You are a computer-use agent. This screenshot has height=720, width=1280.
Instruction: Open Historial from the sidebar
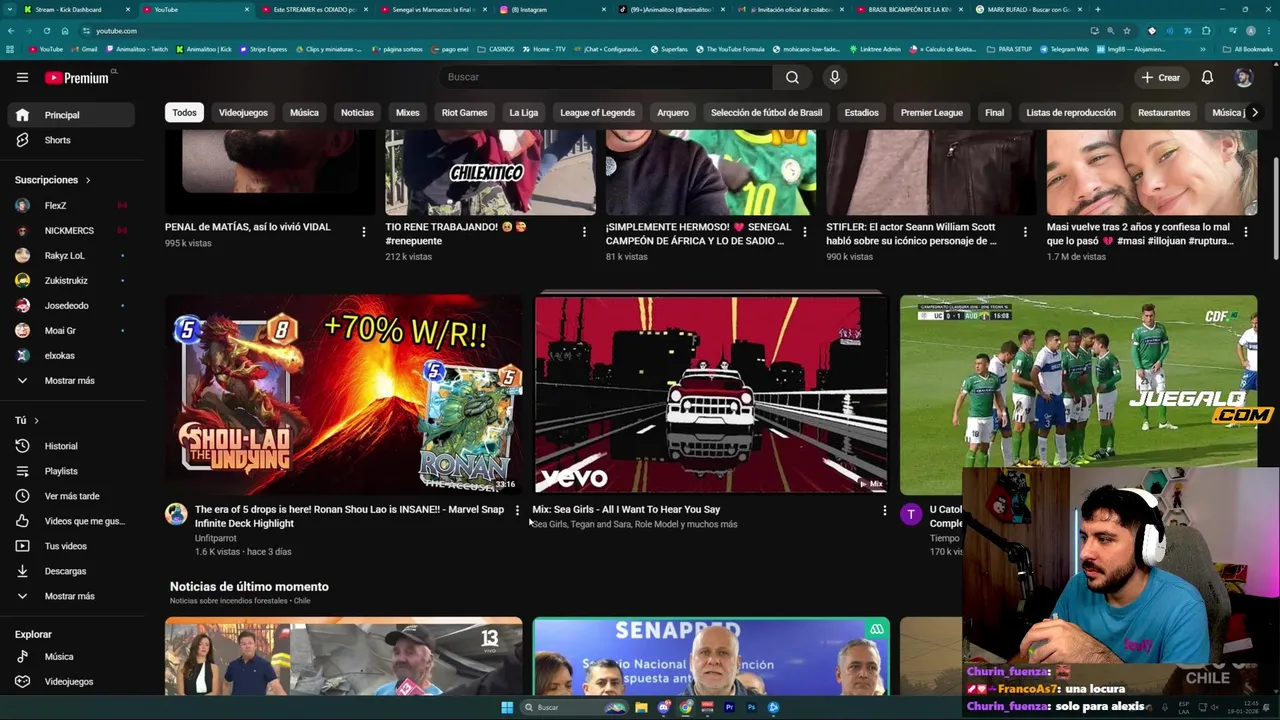(71, 446)
